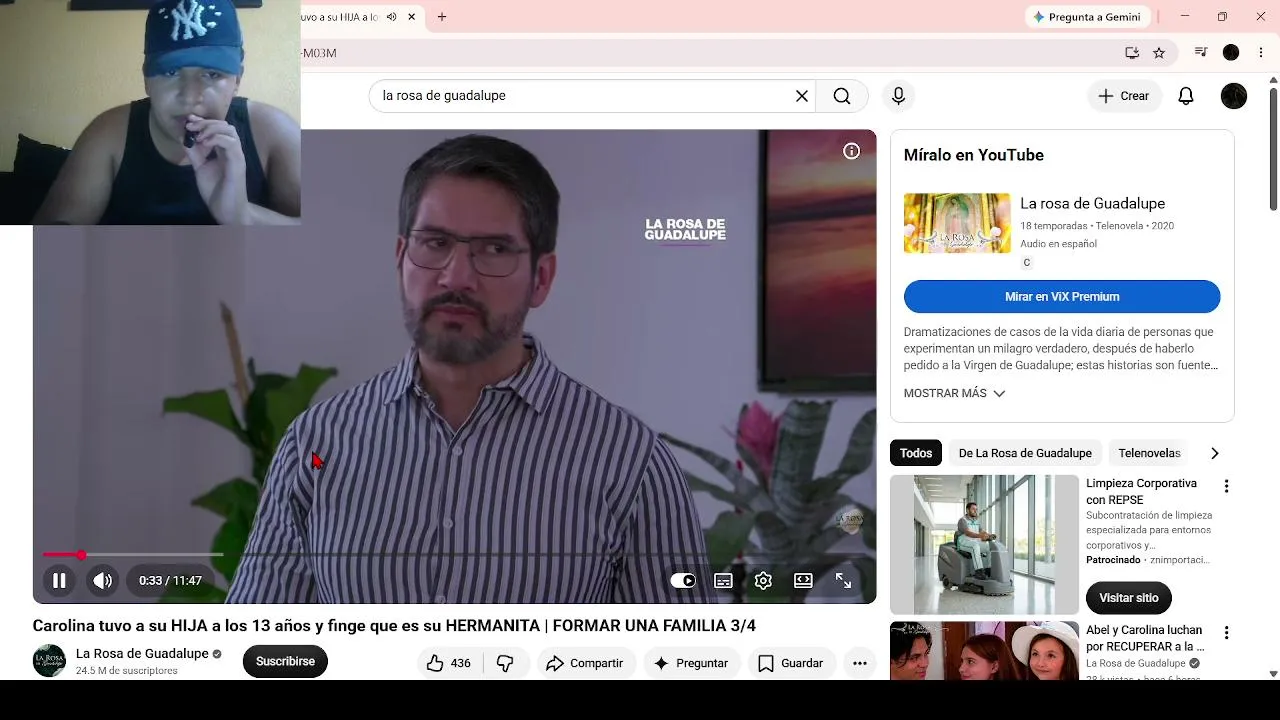Open media controls in Chrome toolbar

coord(1201,53)
